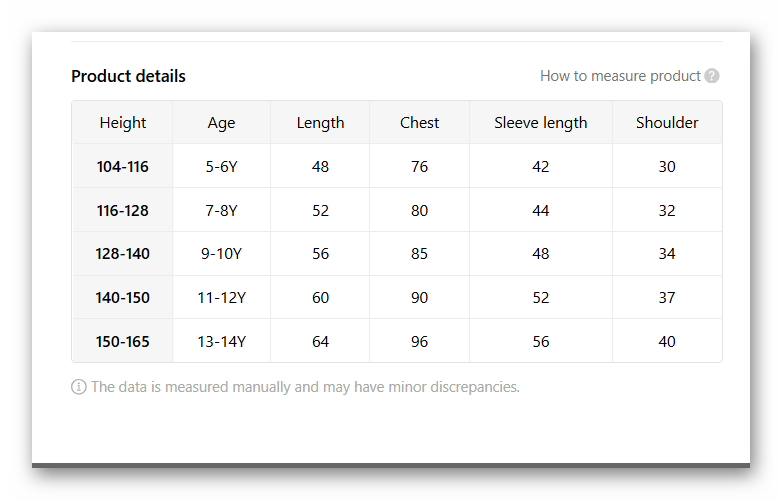Click the Product details heading
This screenshot has height=500, width=782.
128,76
